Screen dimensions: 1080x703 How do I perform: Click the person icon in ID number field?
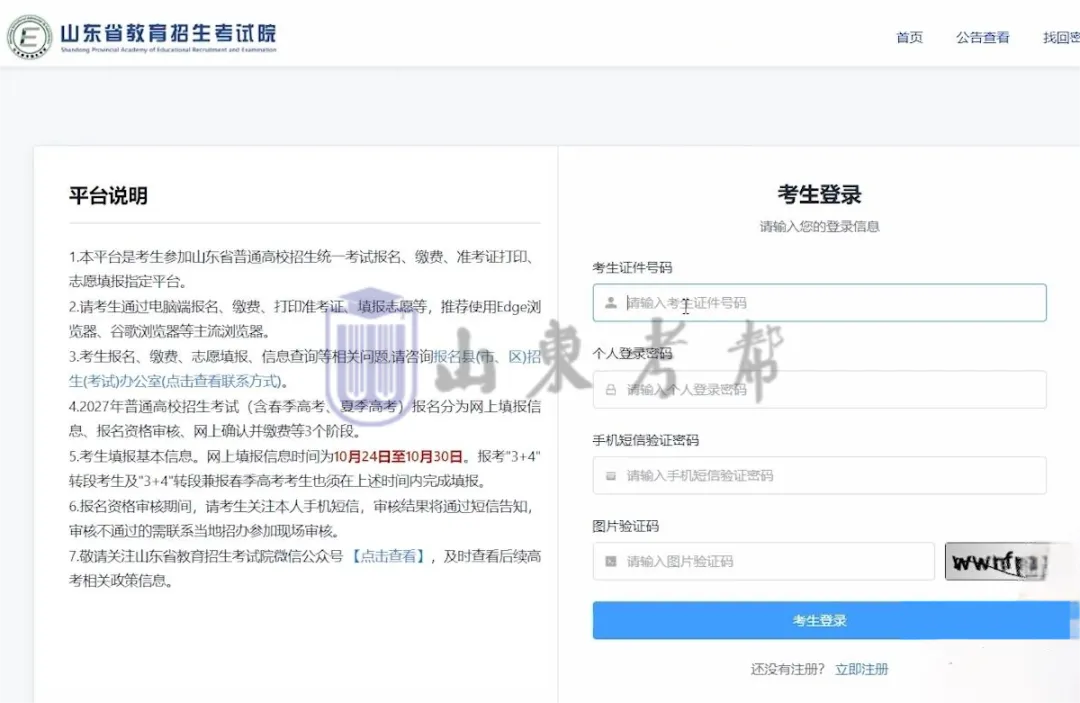(x=610, y=302)
